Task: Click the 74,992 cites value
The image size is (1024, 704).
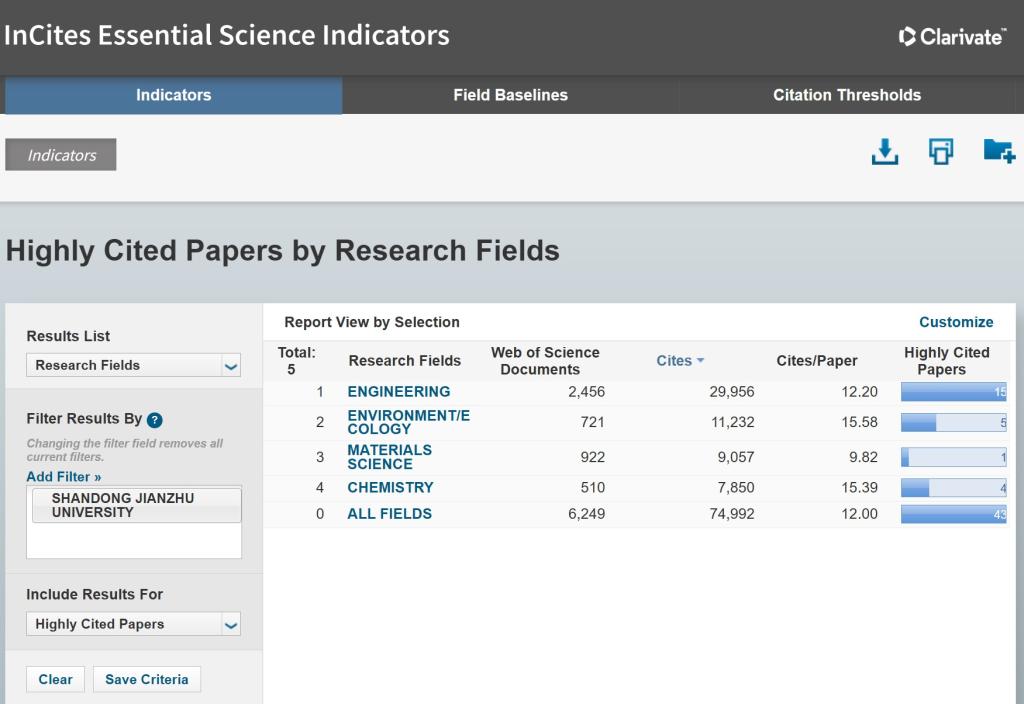Action: coord(731,514)
